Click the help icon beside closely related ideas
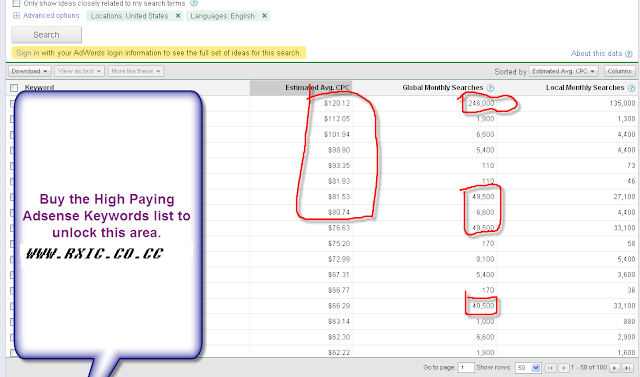 click(194, 3)
